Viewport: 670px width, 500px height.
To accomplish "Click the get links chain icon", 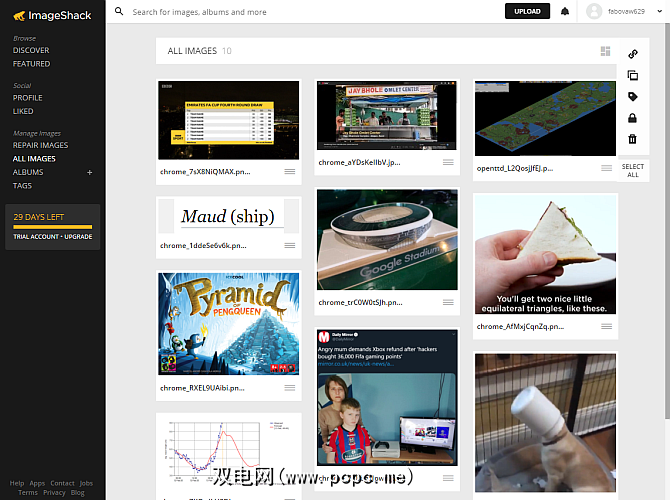I will click(x=633, y=54).
